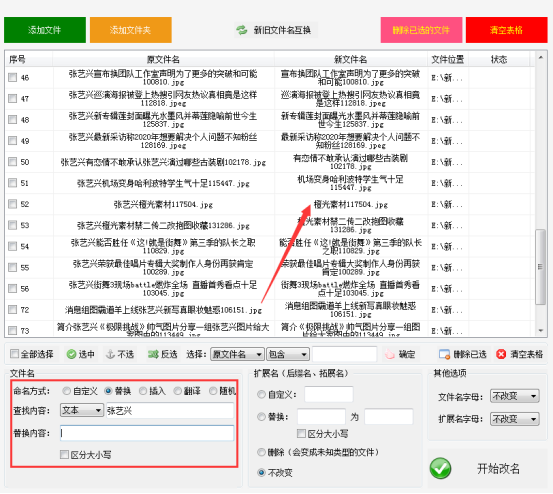Click the list scrollbar up arrow

point(540,57)
